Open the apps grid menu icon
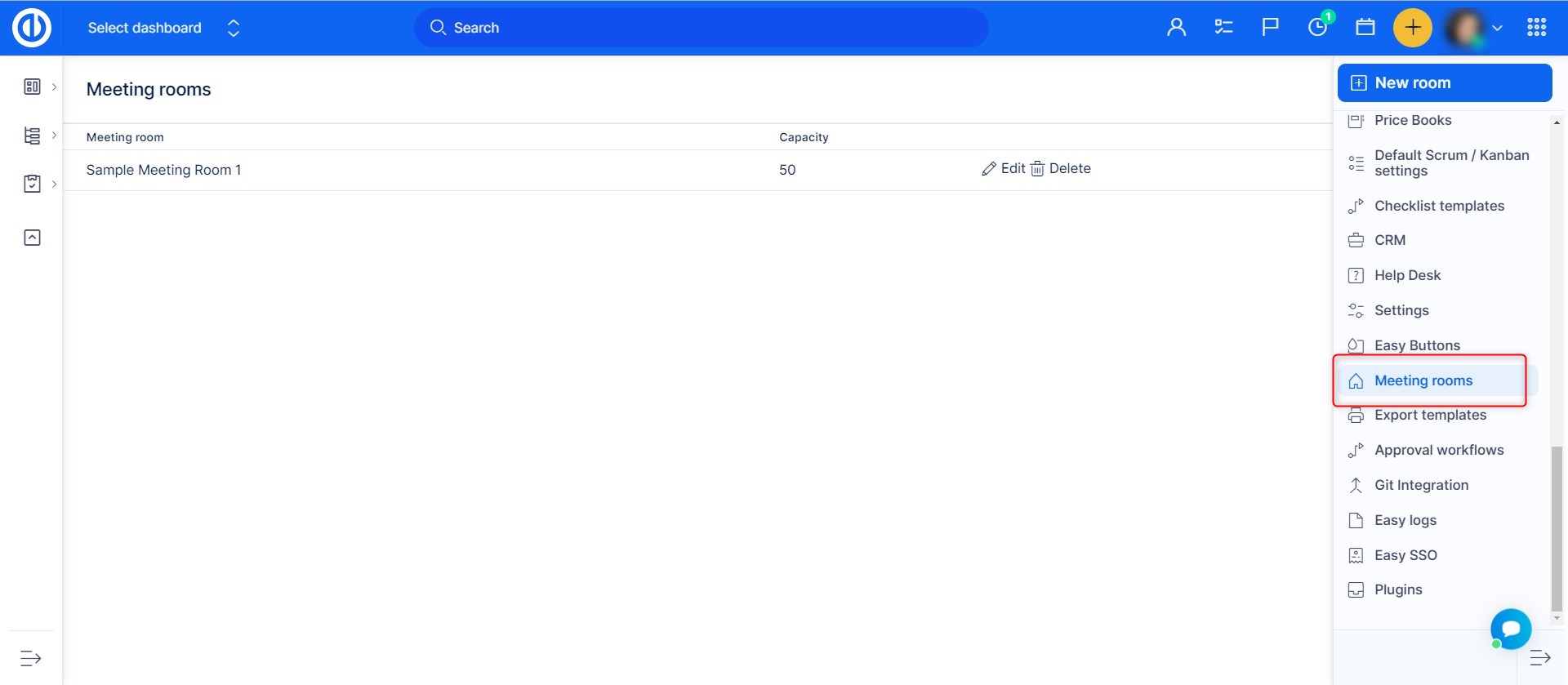 (x=1536, y=28)
